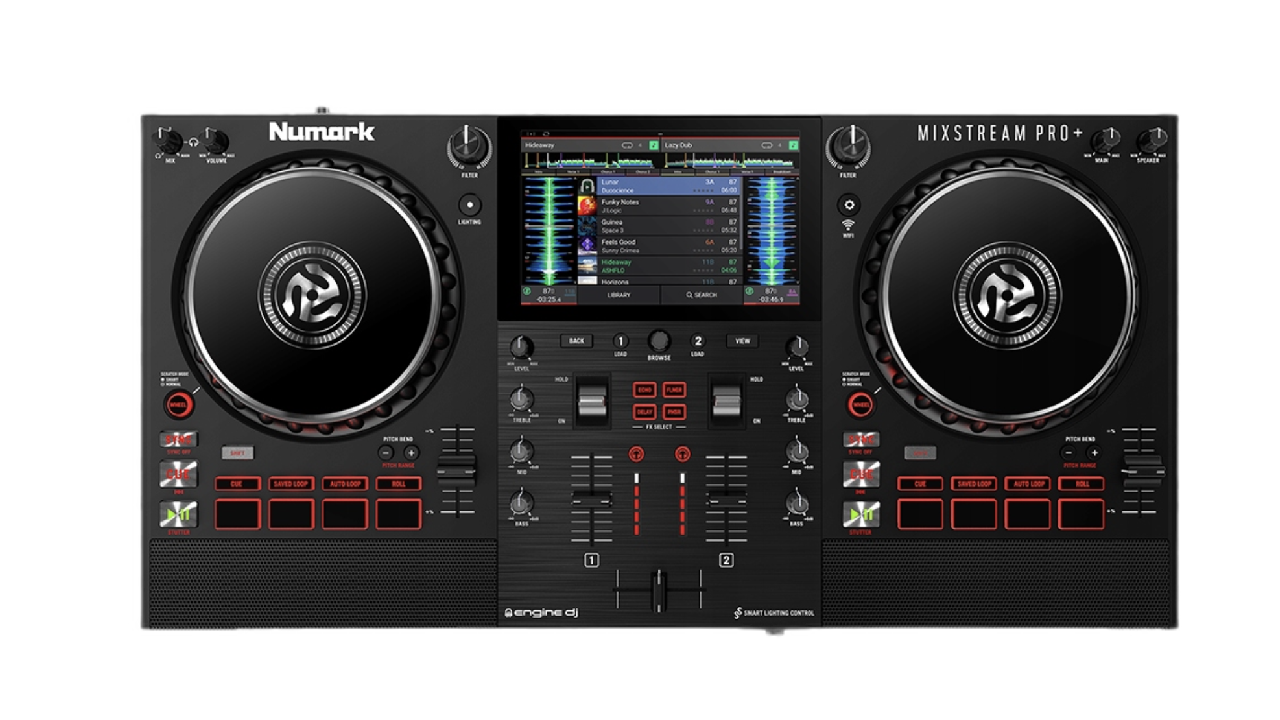Select the Feels Good track row
Screen dimensions: 1280x720
(660, 245)
